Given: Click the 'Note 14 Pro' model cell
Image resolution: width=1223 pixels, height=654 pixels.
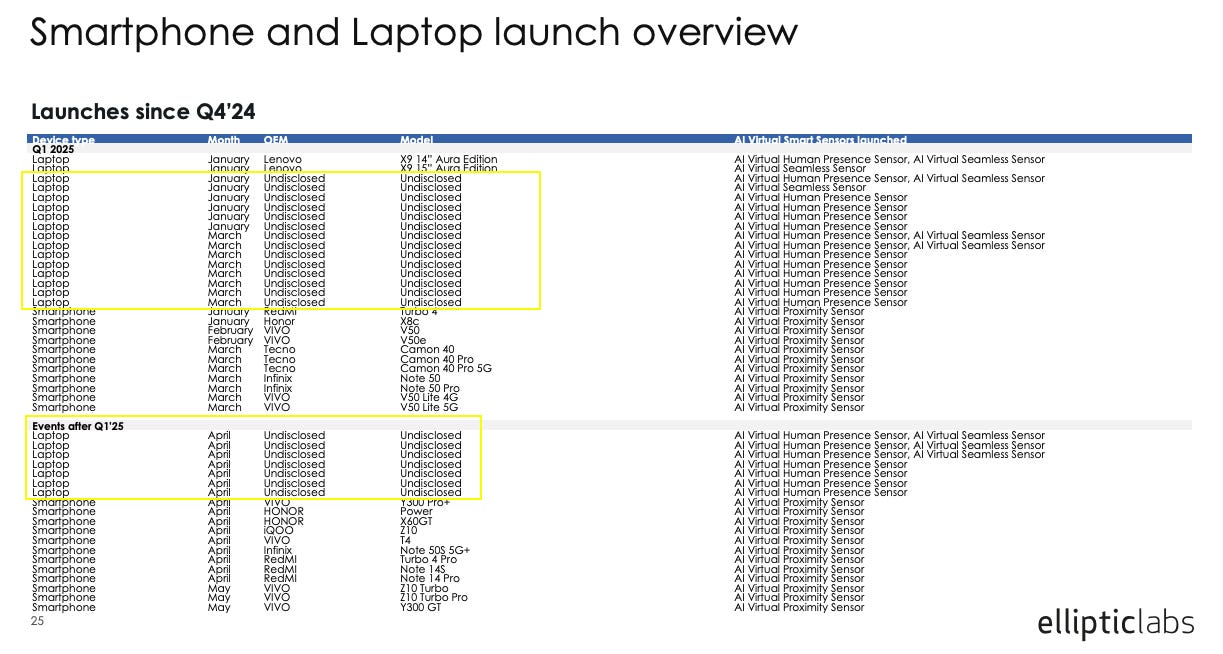Looking at the screenshot, I should pos(430,578).
